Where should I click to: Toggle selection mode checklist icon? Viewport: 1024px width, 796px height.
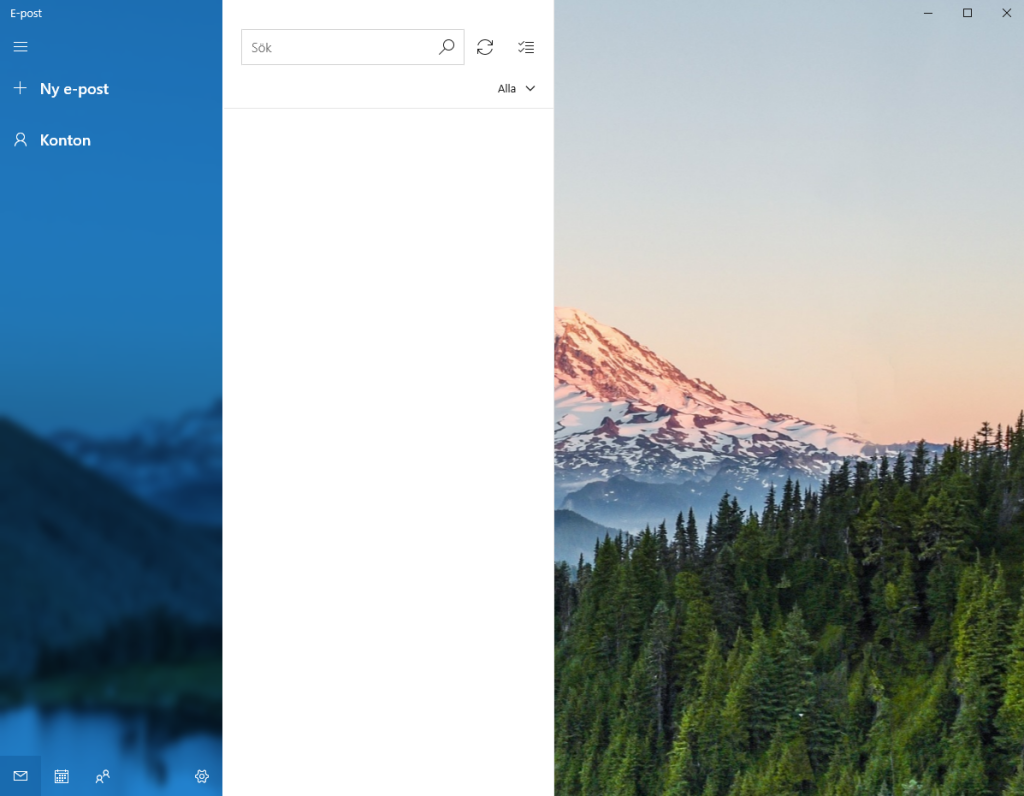(x=526, y=47)
